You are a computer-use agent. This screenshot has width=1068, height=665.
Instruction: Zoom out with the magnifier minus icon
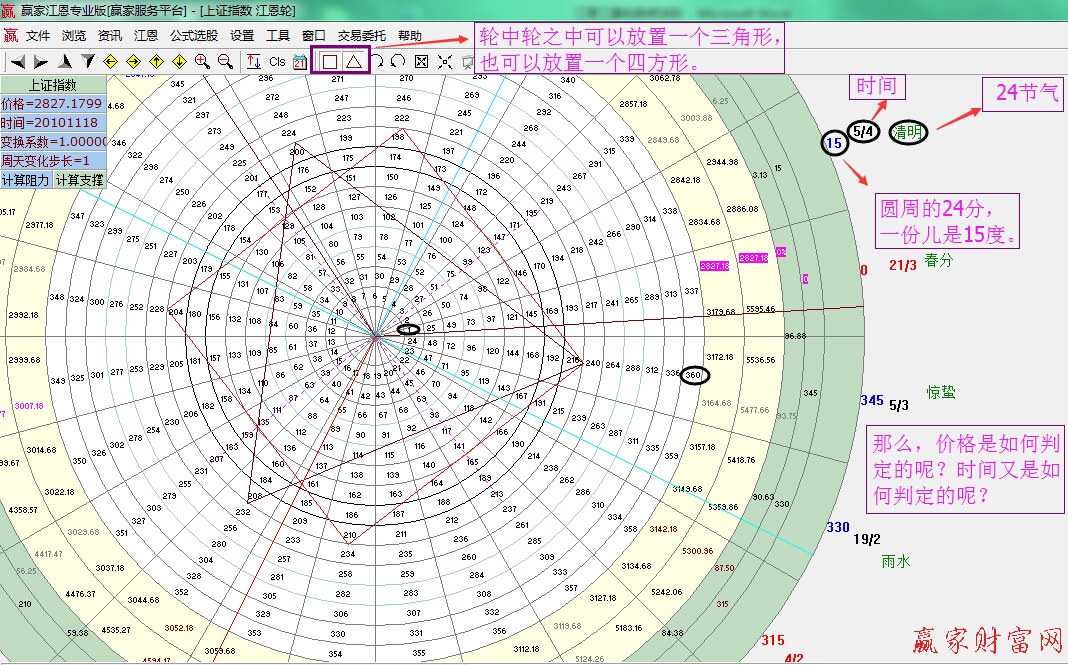coord(224,62)
